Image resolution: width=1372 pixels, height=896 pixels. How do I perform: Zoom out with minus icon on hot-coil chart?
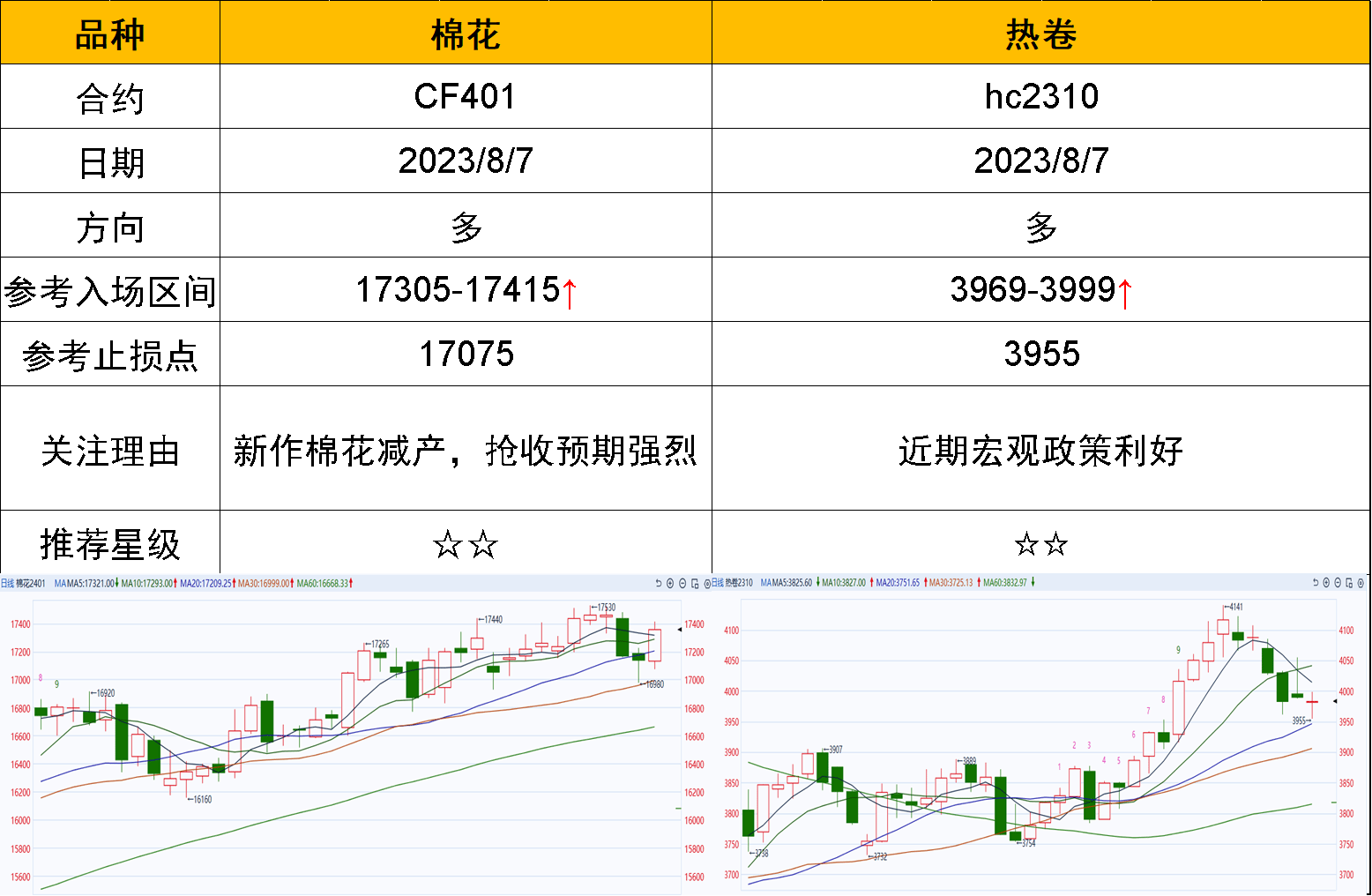coord(1338,583)
